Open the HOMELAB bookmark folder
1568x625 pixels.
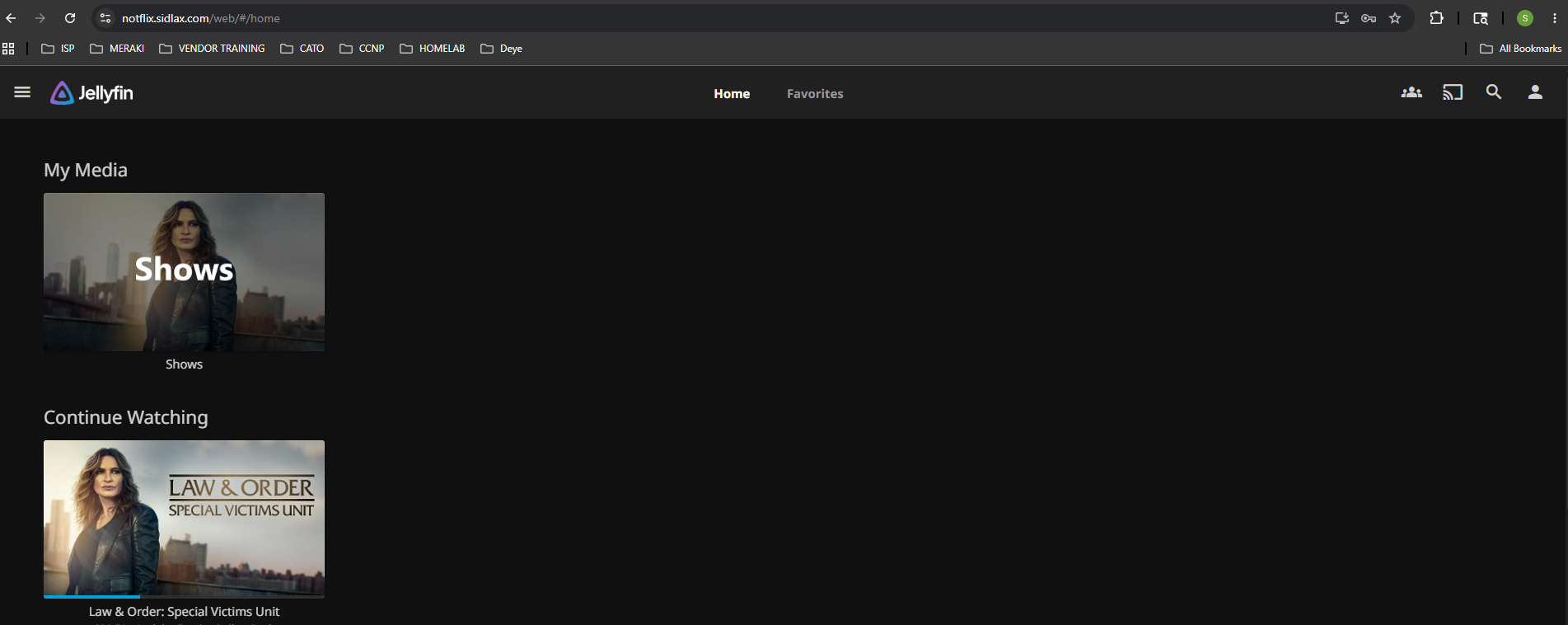click(x=433, y=49)
